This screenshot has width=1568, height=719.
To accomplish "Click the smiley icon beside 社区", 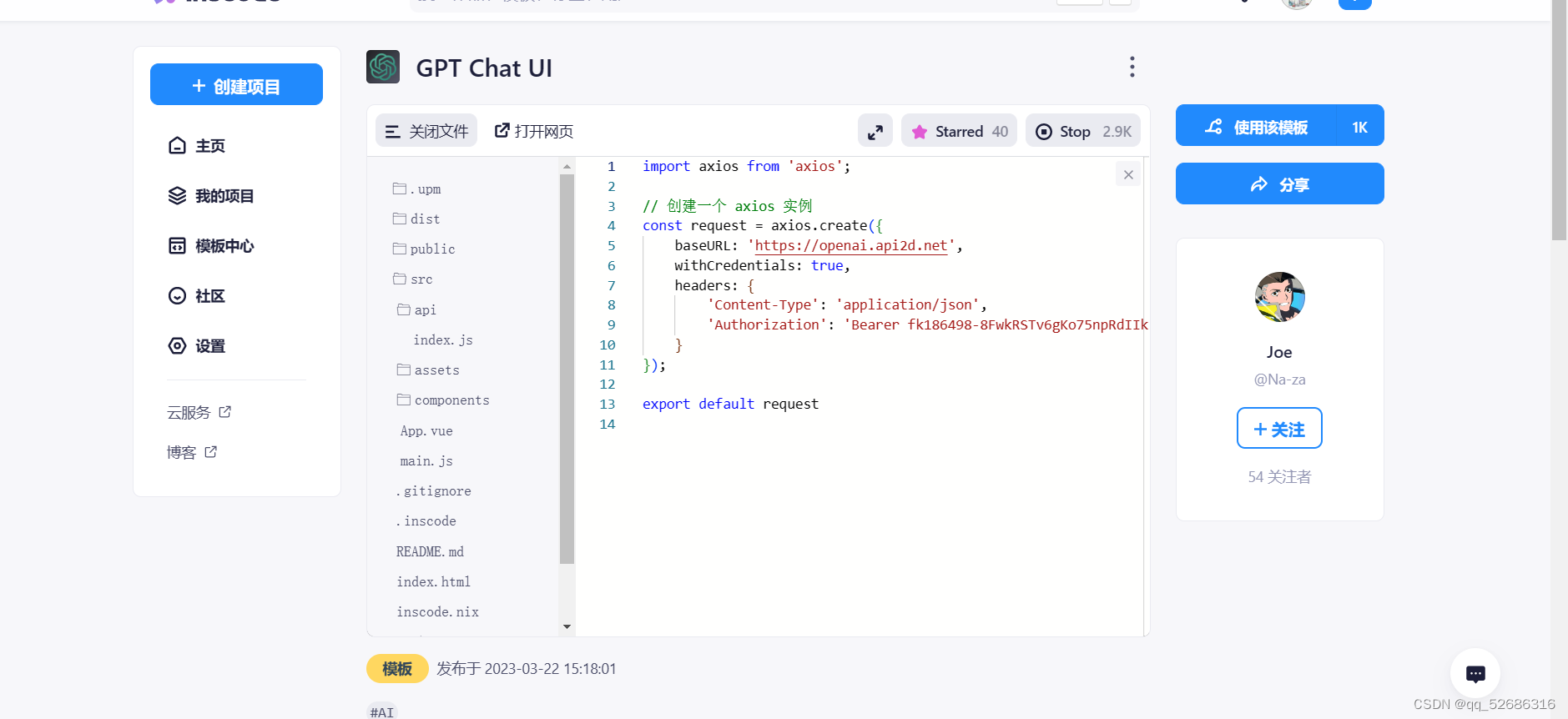I will point(177,295).
